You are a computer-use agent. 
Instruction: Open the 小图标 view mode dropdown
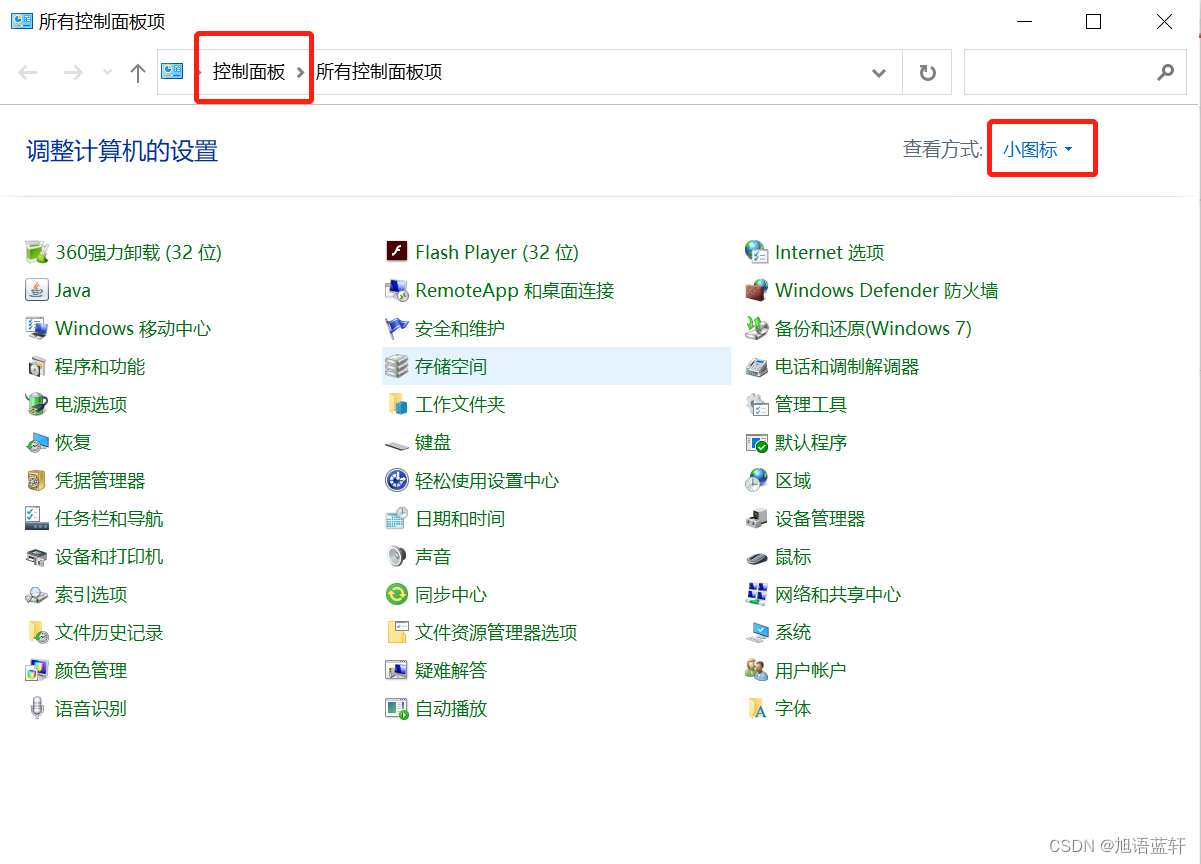click(1038, 149)
